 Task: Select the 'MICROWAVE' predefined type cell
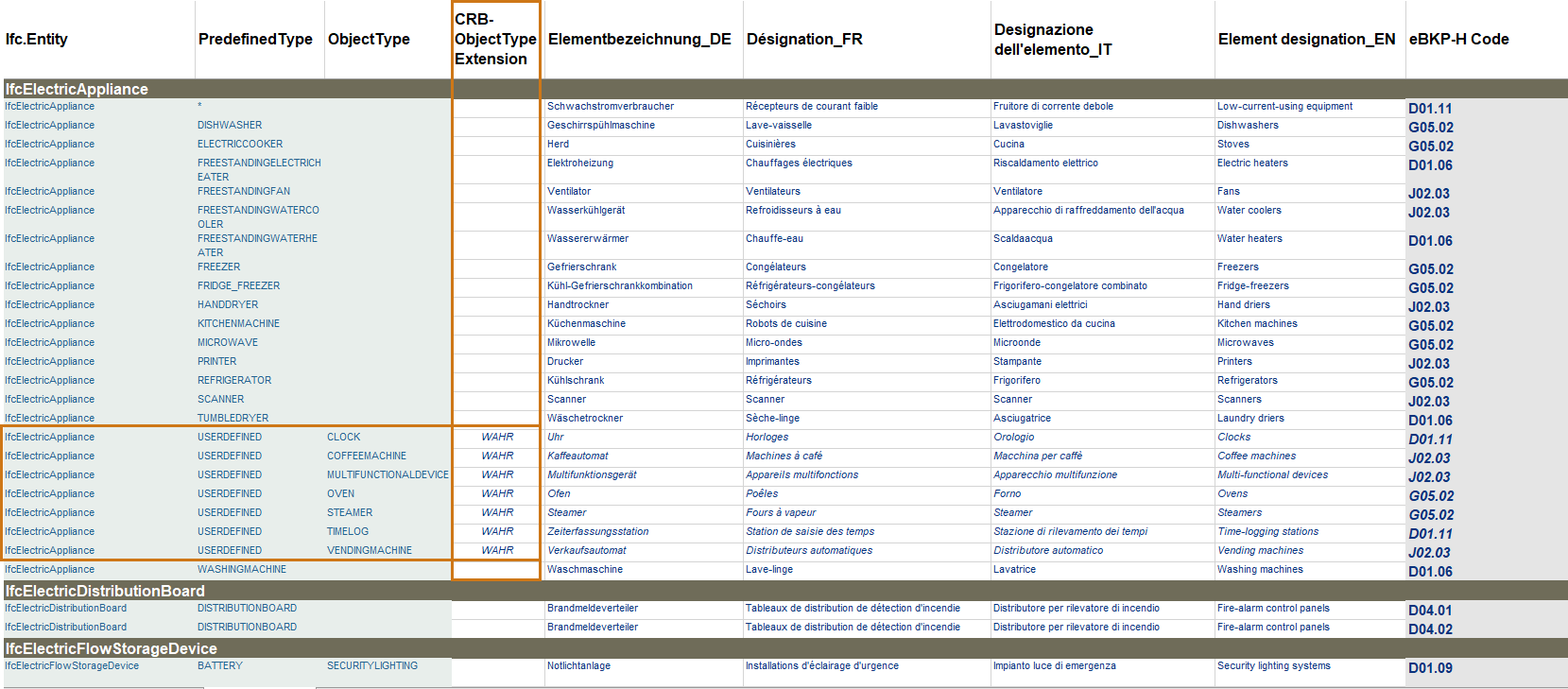[228, 342]
